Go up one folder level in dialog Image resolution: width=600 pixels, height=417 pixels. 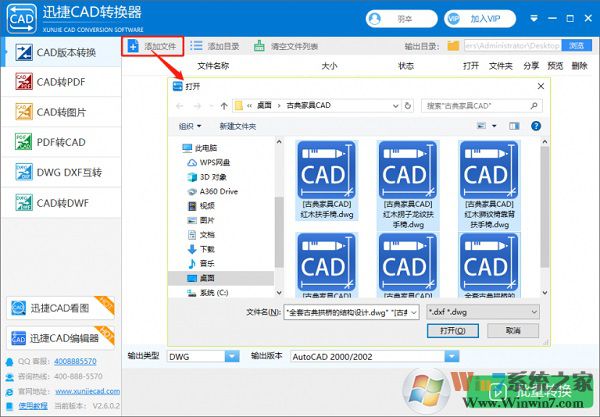[224, 106]
